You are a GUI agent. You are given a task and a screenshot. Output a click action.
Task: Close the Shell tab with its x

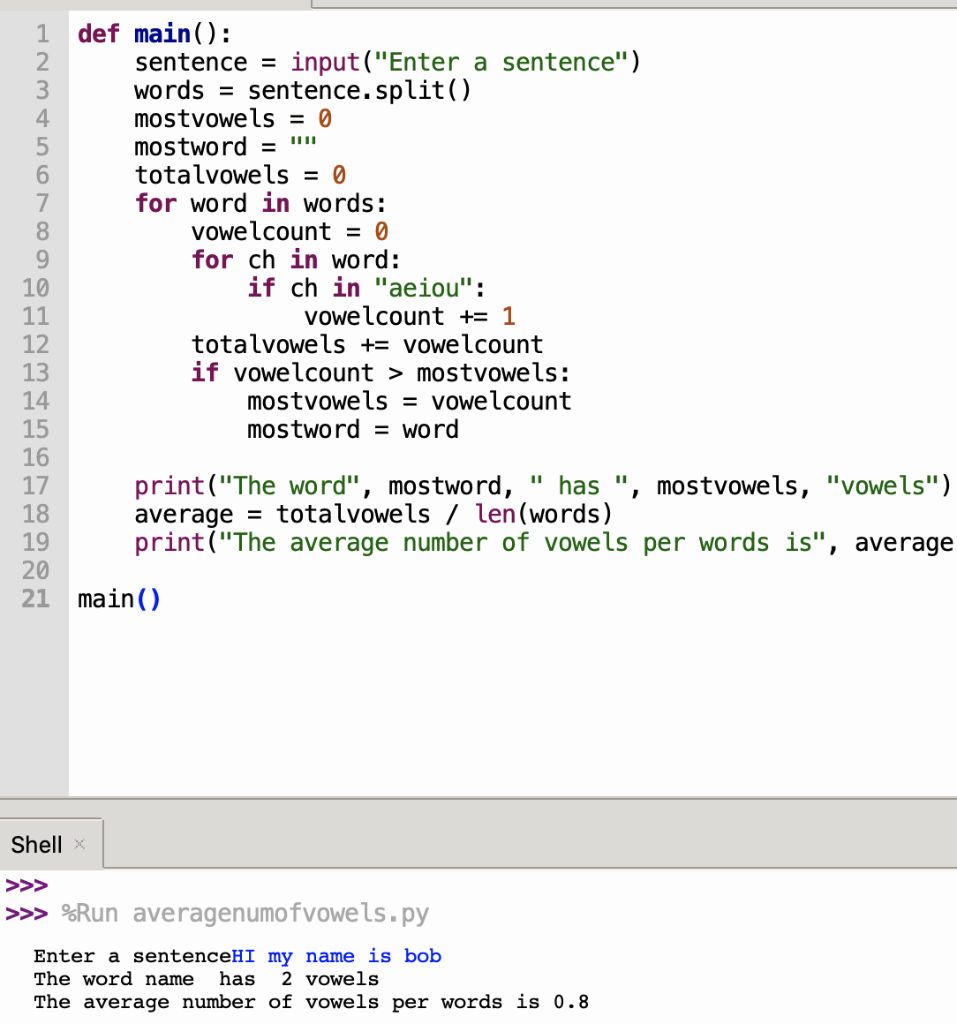tap(80, 844)
